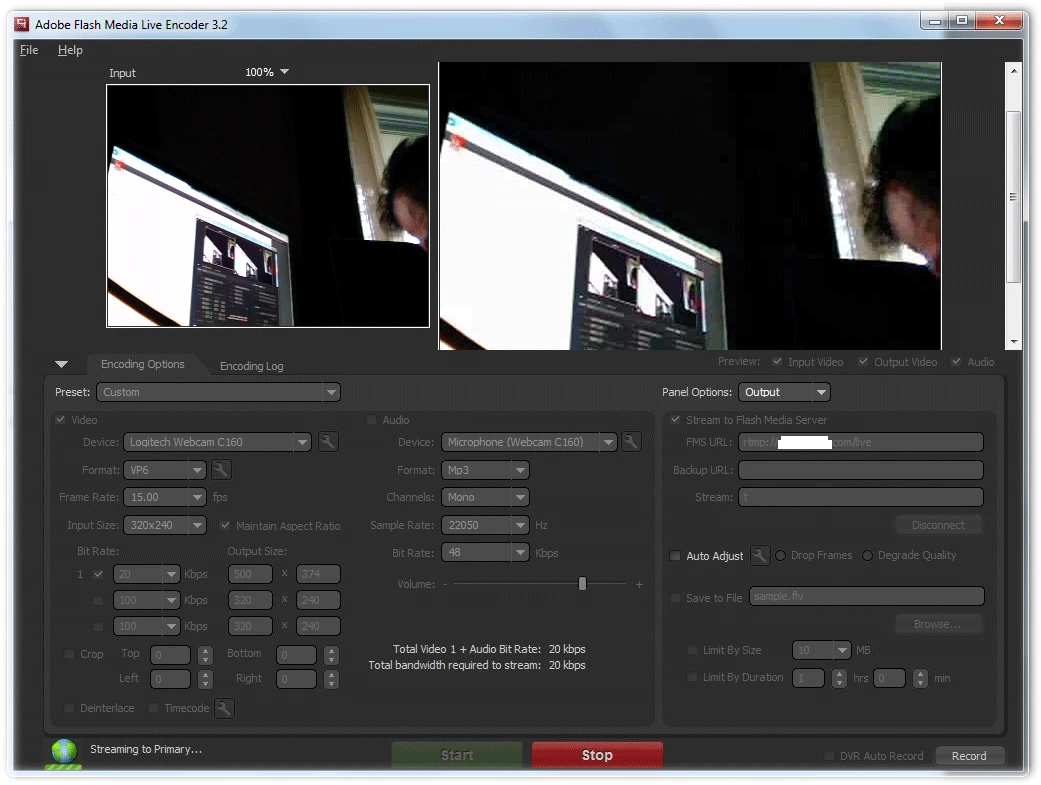1041x785 pixels.
Task: Open video Format VP6 dropdown
Action: [165, 470]
